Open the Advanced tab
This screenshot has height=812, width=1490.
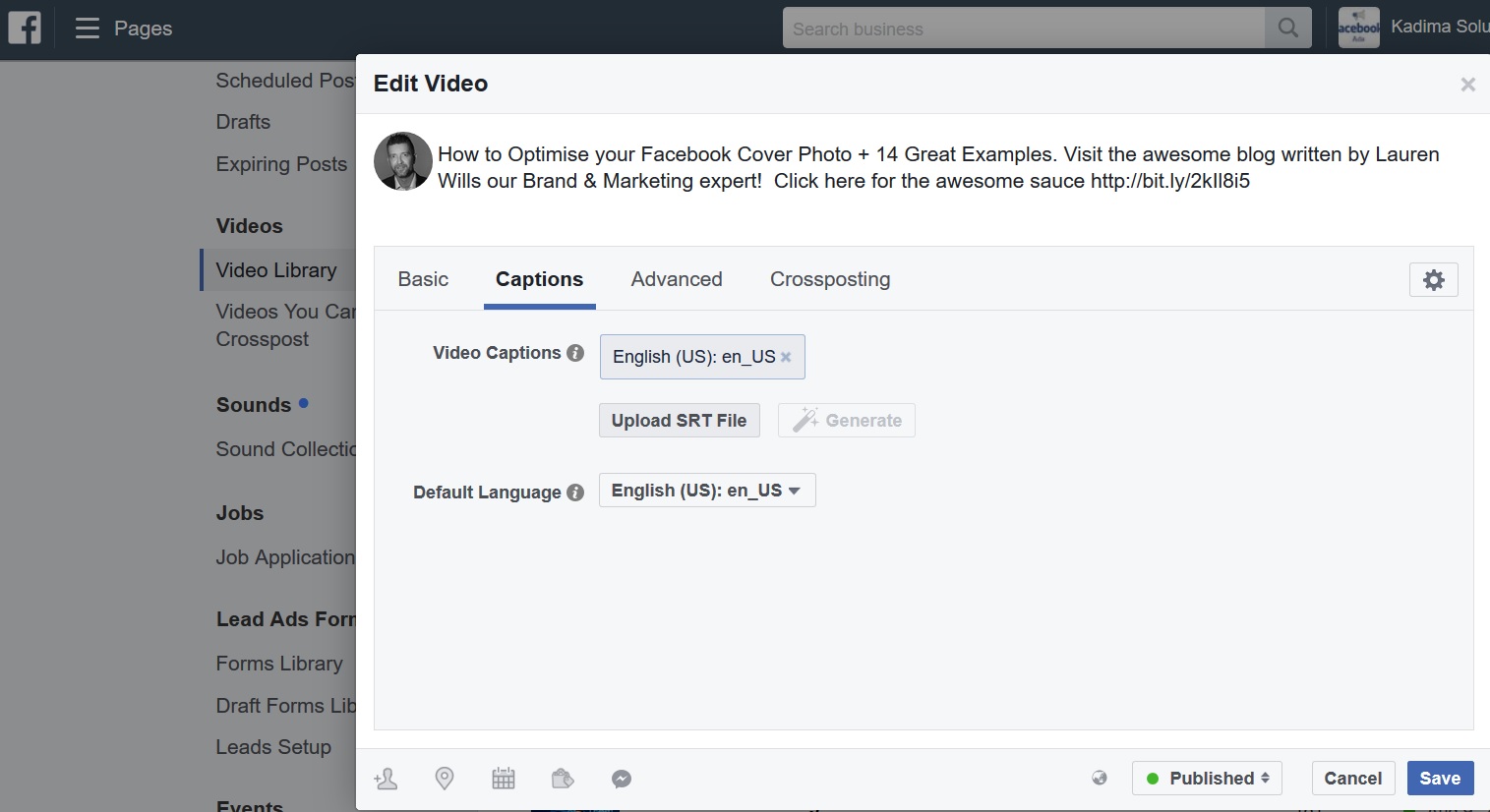(677, 279)
